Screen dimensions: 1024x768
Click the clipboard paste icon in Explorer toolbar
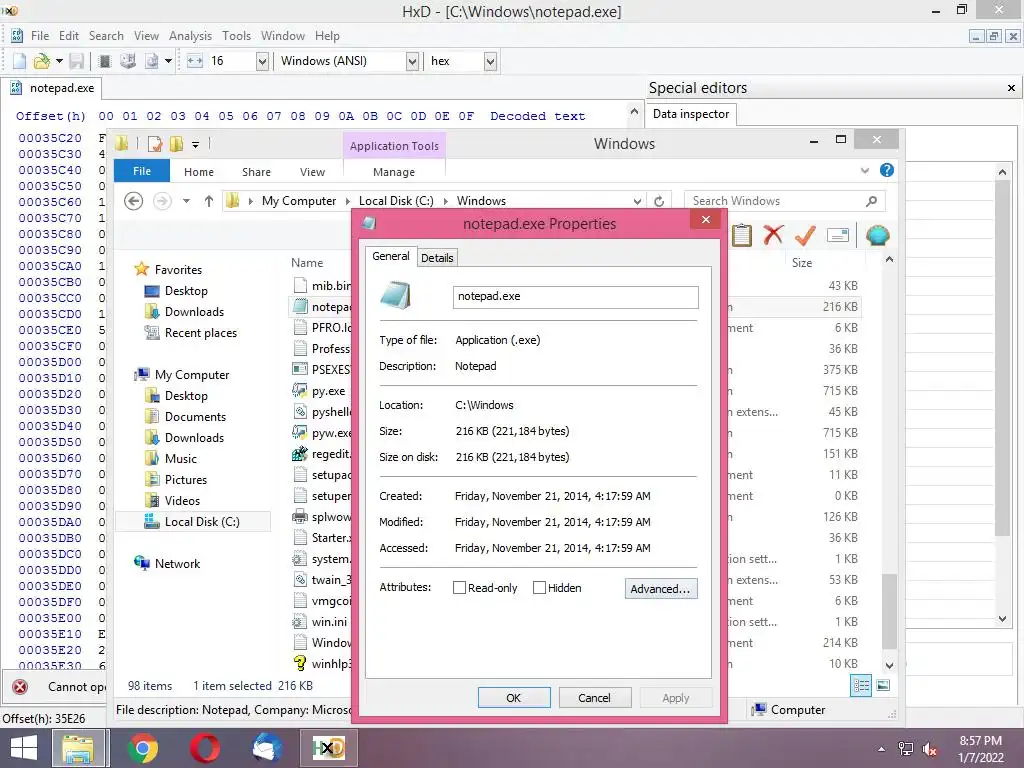[x=741, y=235]
